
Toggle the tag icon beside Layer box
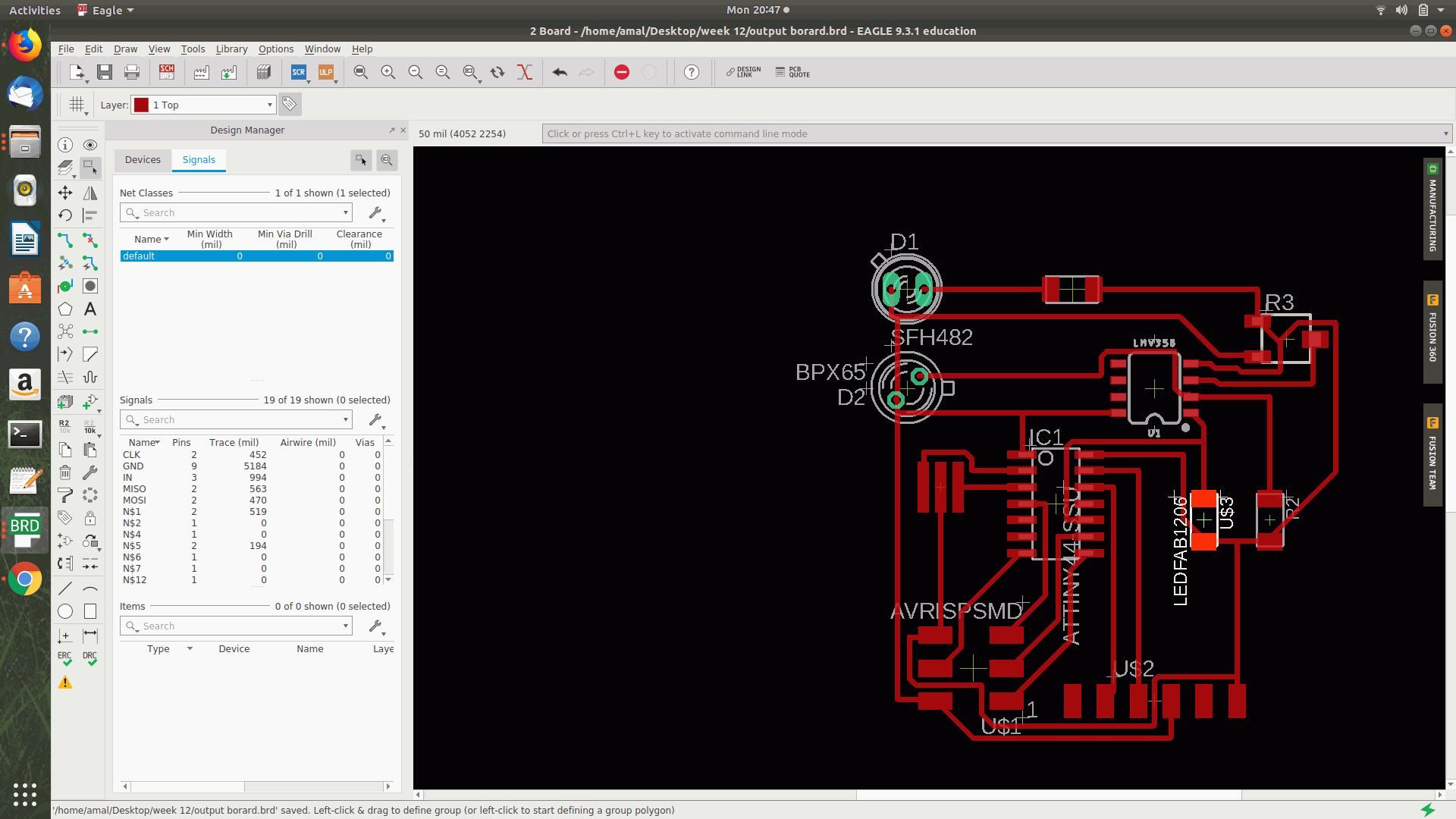click(289, 104)
